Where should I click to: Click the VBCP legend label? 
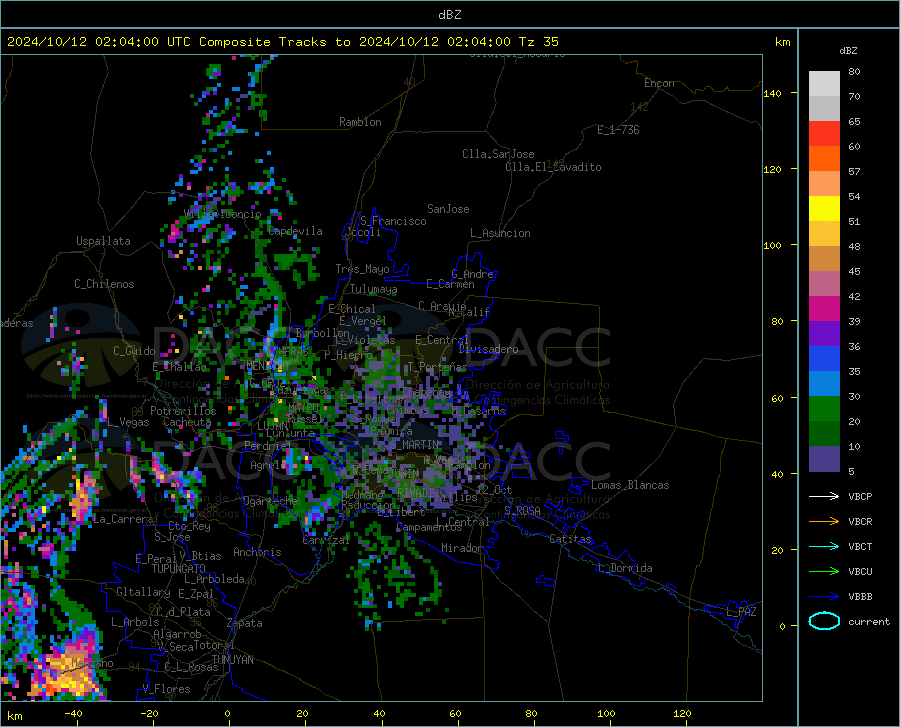click(x=860, y=496)
